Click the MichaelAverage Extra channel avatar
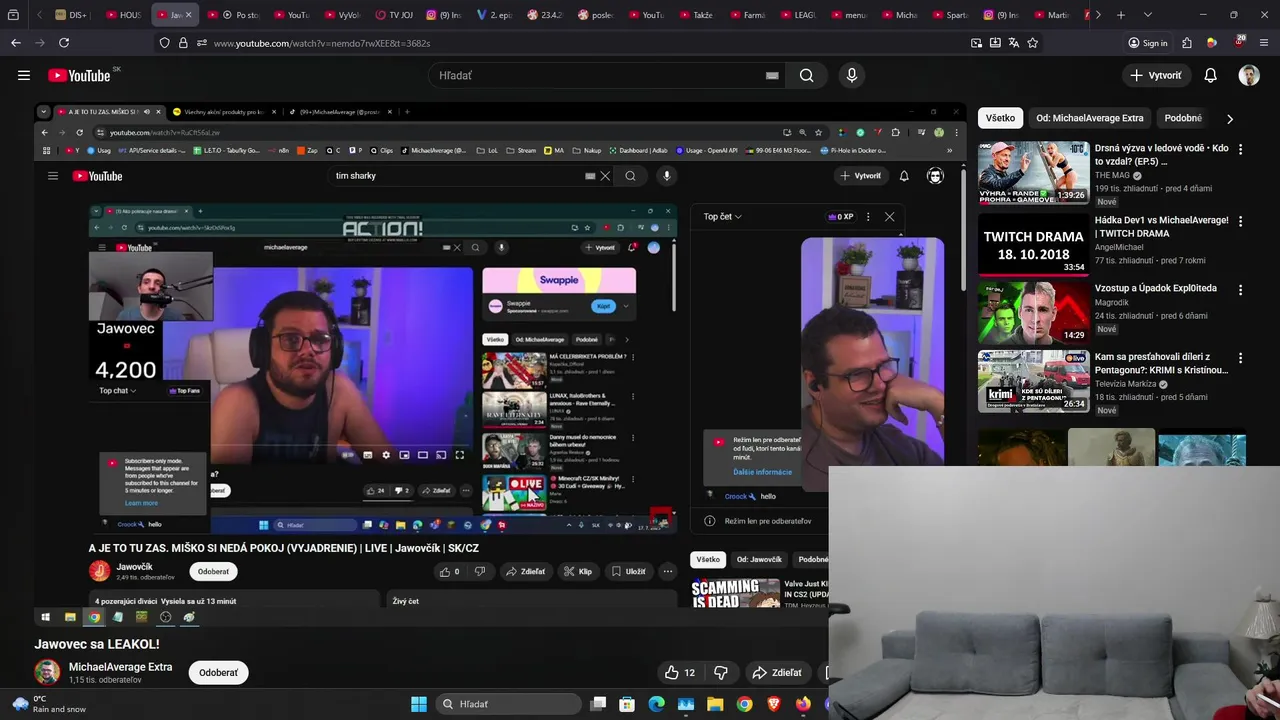 (47, 672)
